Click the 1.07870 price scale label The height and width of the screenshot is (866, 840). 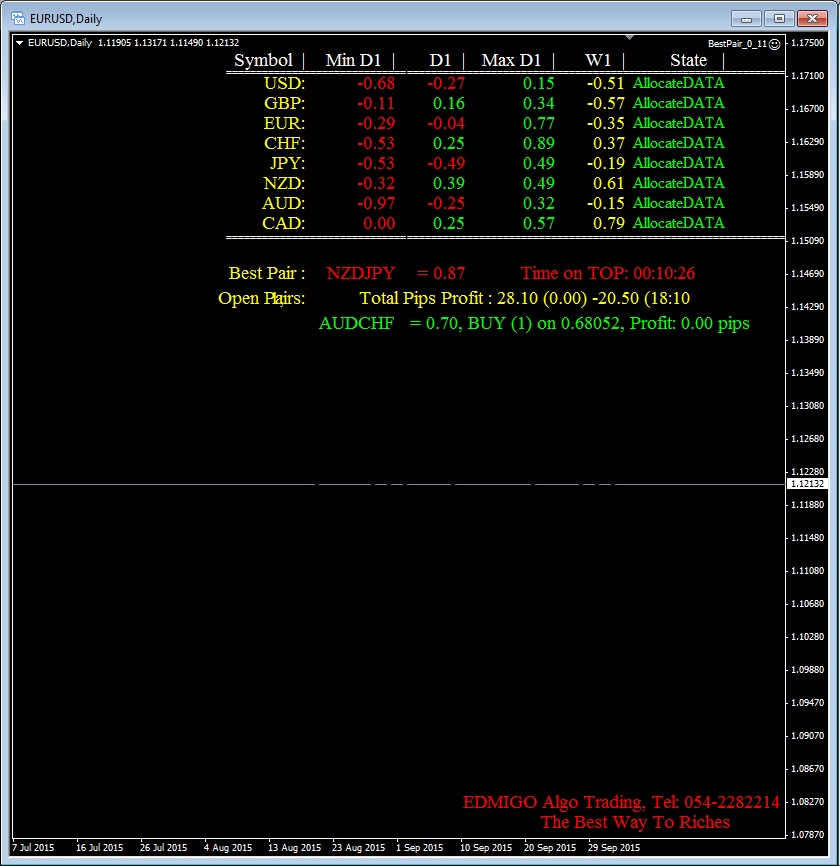pyautogui.click(x=807, y=835)
